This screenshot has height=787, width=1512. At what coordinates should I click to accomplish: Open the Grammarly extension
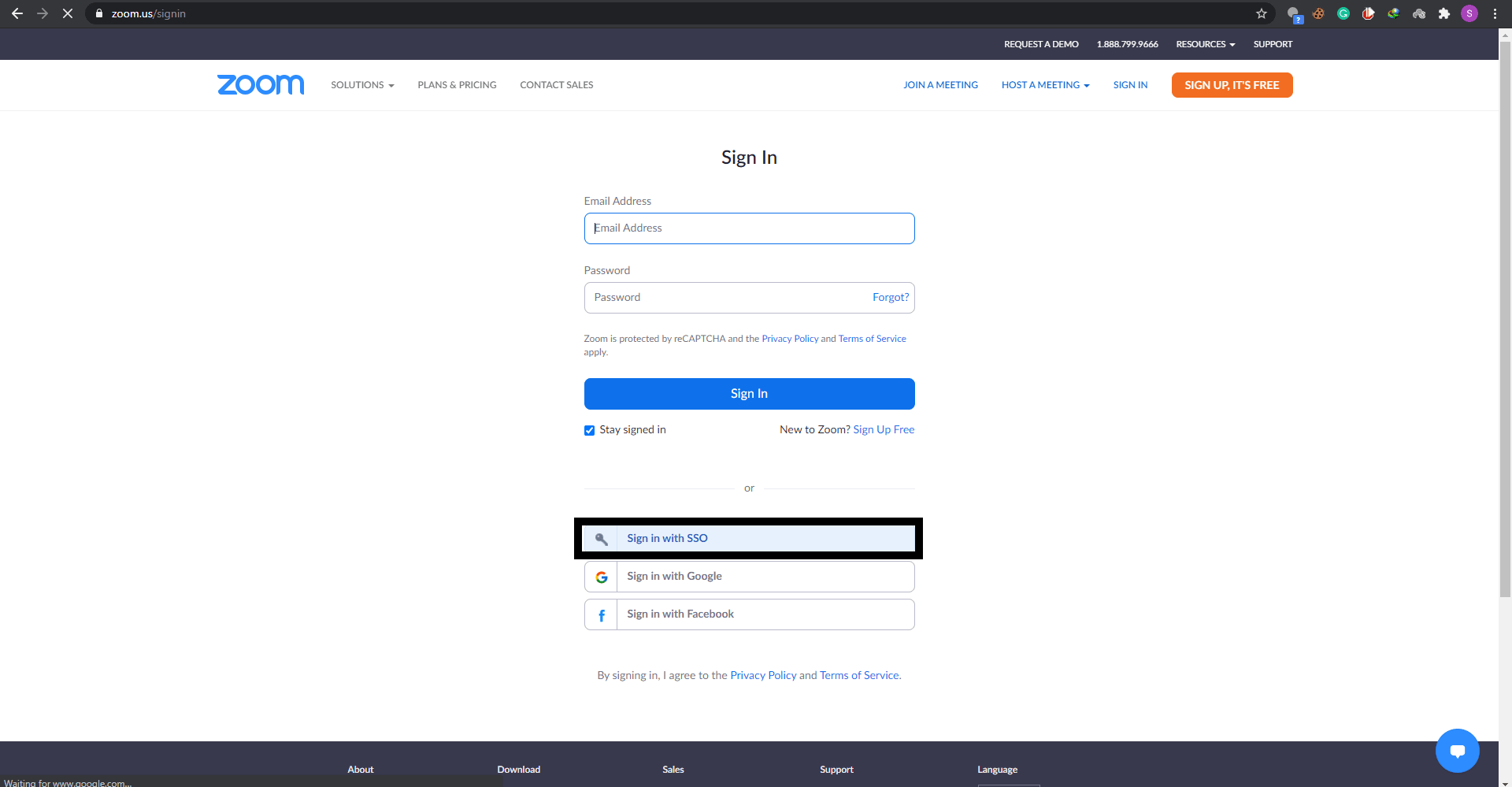pos(1343,13)
